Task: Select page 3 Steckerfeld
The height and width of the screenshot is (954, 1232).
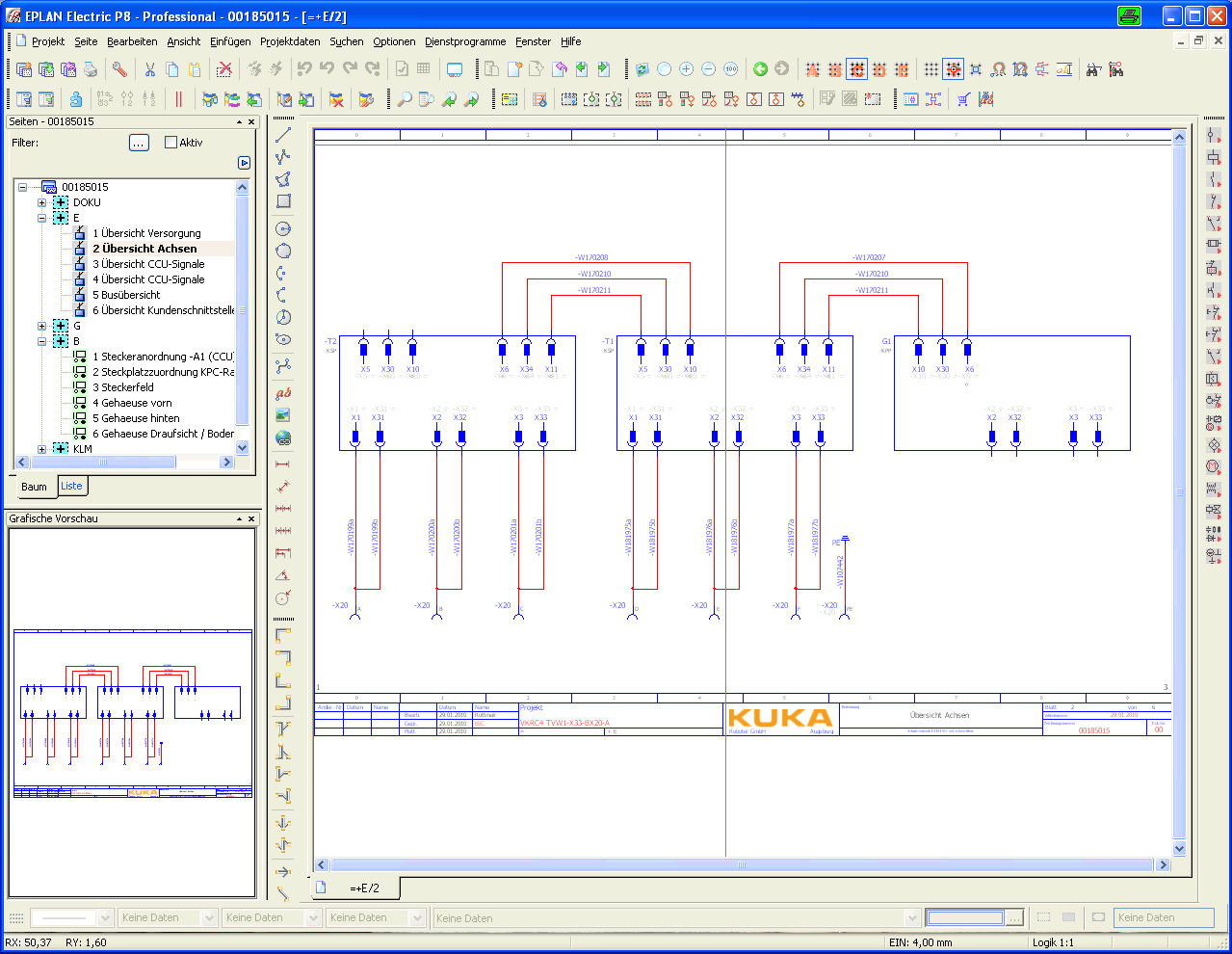Action: coord(123,387)
